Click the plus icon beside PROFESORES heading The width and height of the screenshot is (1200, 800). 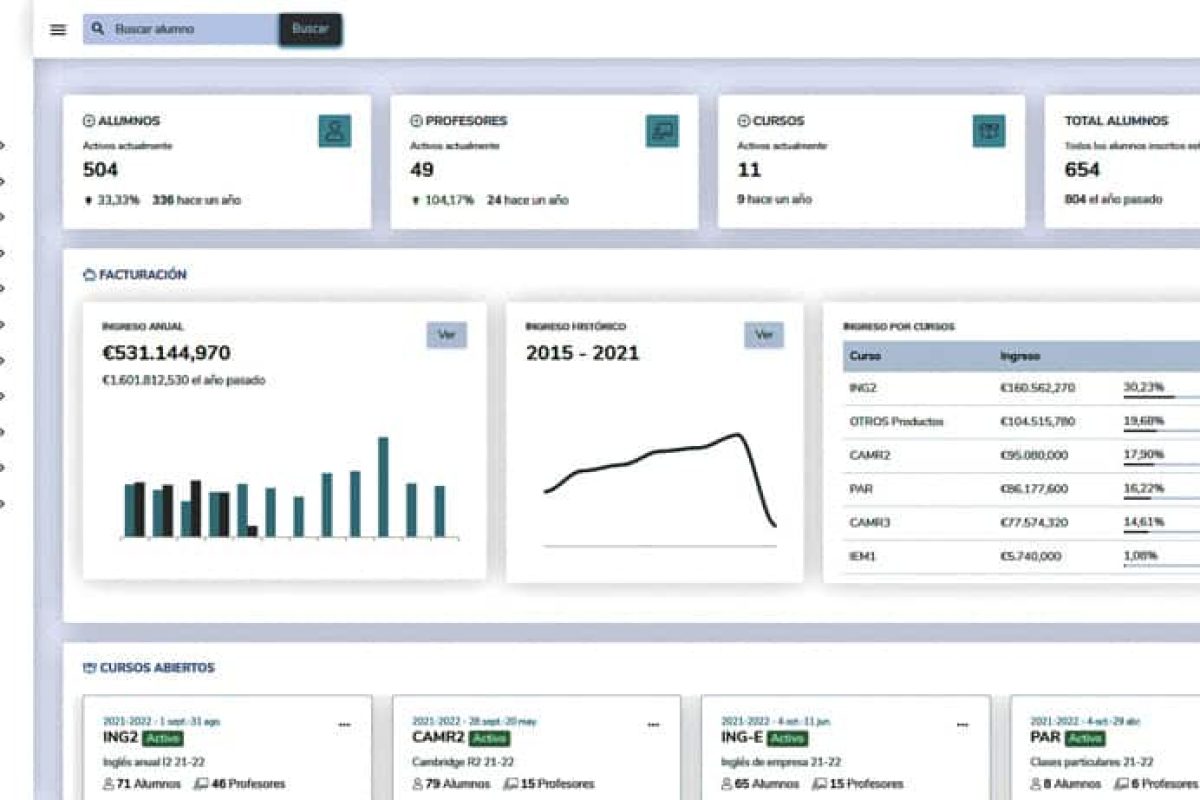coord(416,121)
